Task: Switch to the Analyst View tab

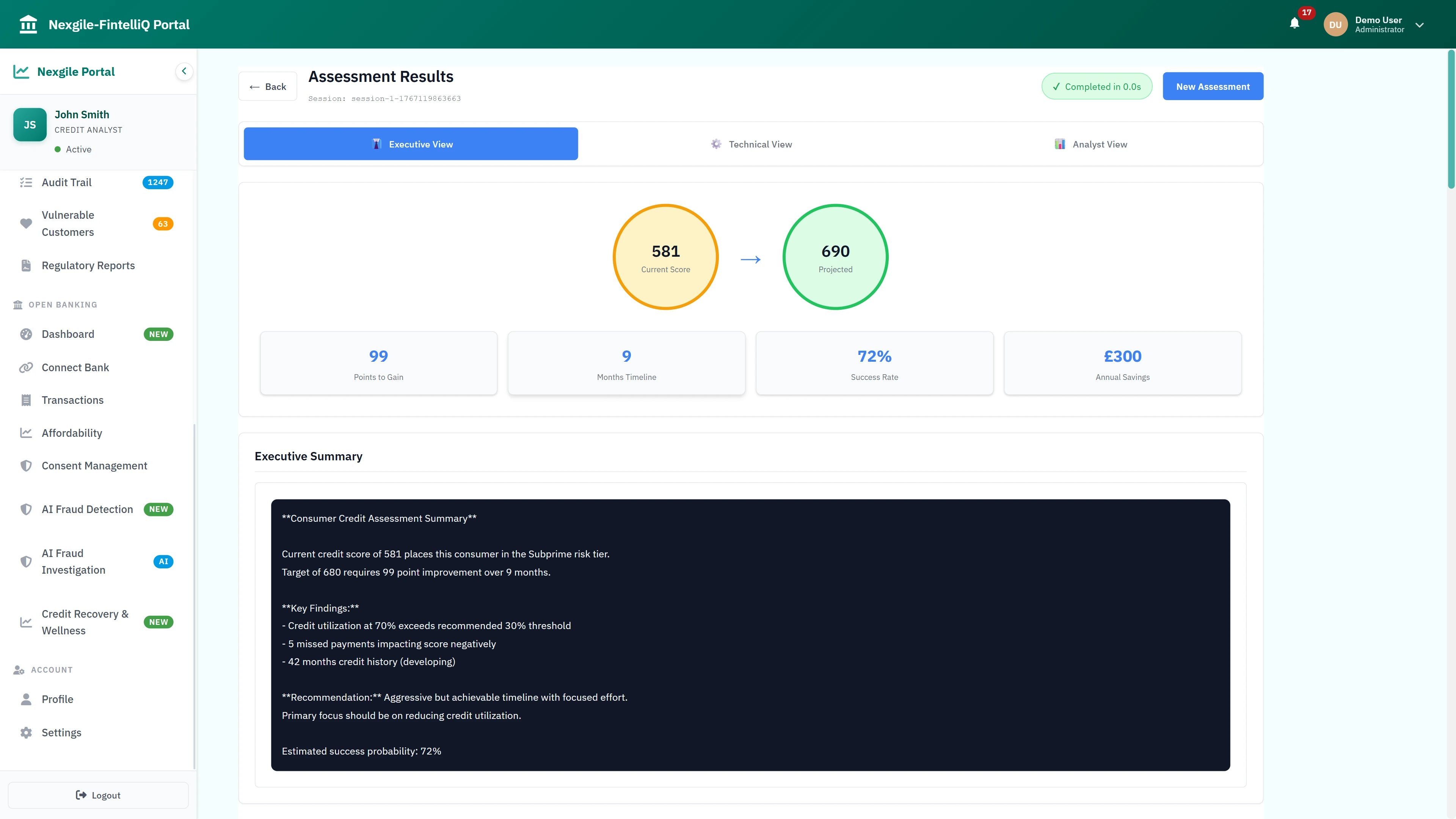Action: (x=1091, y=145)
